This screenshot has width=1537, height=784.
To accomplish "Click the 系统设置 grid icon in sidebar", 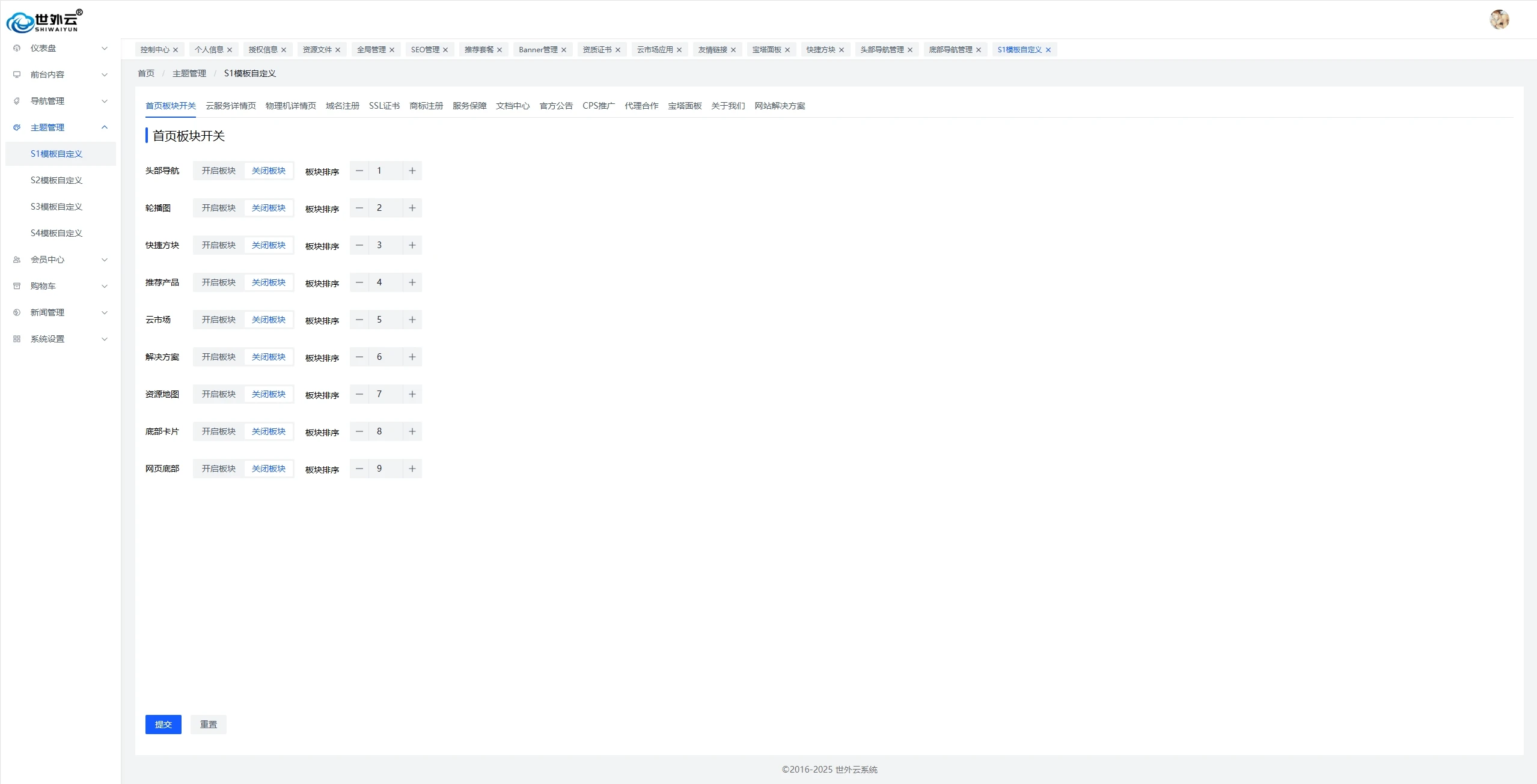I will pos(17,339).
